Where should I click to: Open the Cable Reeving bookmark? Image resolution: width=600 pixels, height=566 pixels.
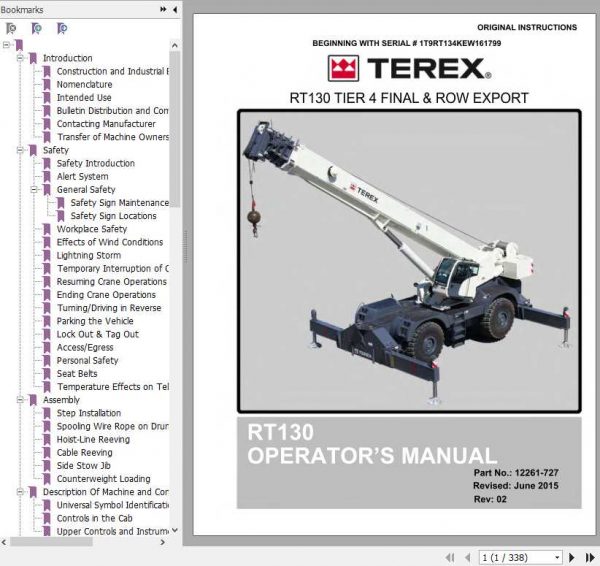click(x=85, y=452)
